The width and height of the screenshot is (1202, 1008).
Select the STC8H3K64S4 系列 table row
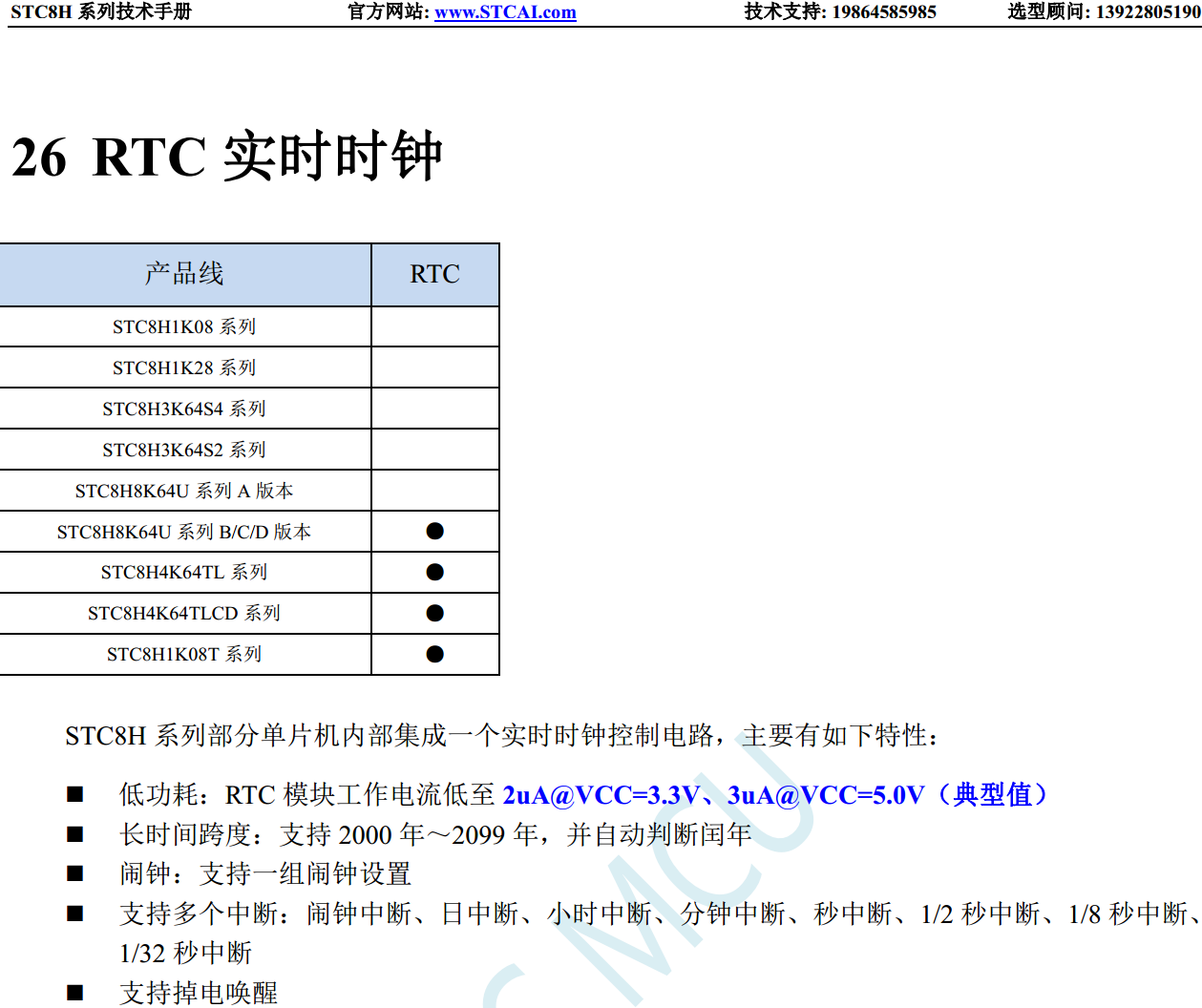click(x=249, y=409)
